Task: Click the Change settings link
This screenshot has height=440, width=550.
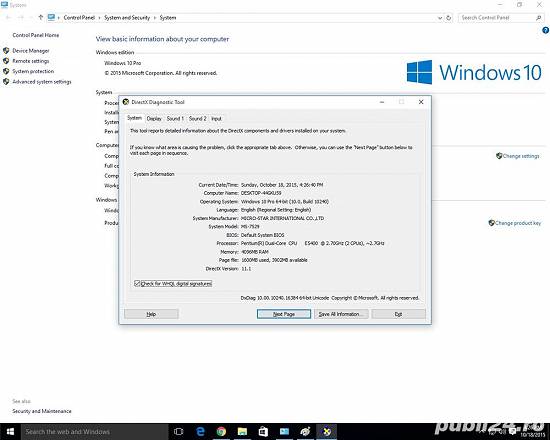Action: 521,156
